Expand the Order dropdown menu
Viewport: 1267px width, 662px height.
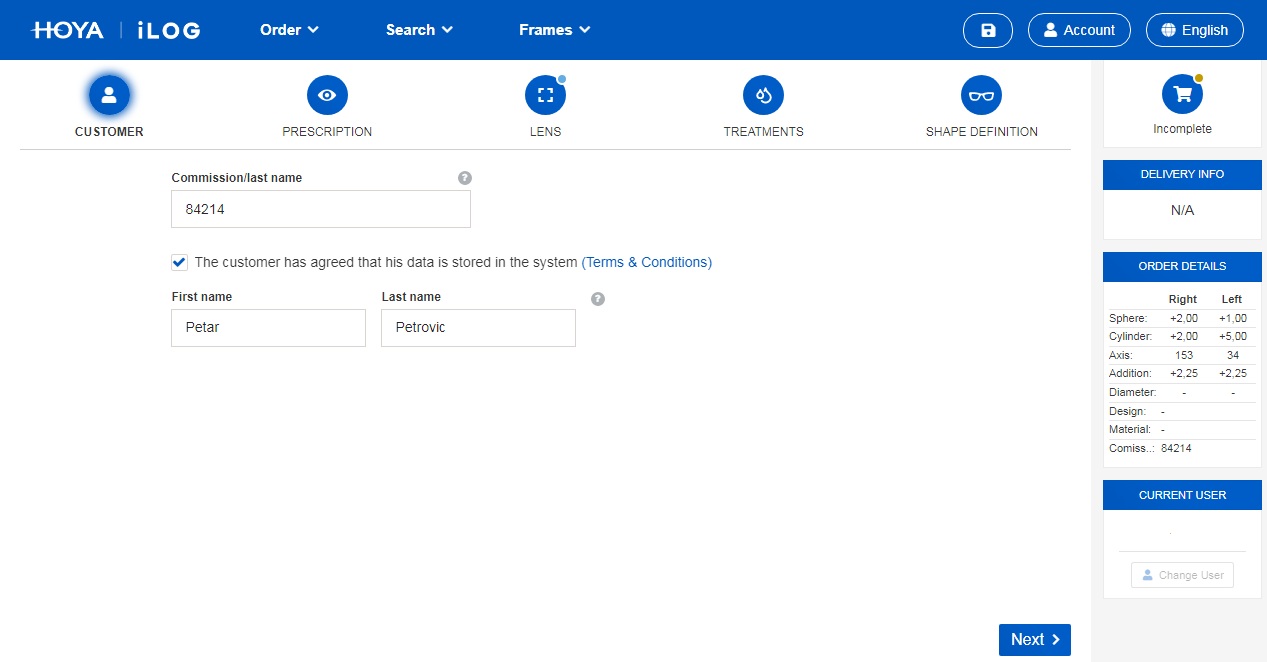[x=289, y=30]
